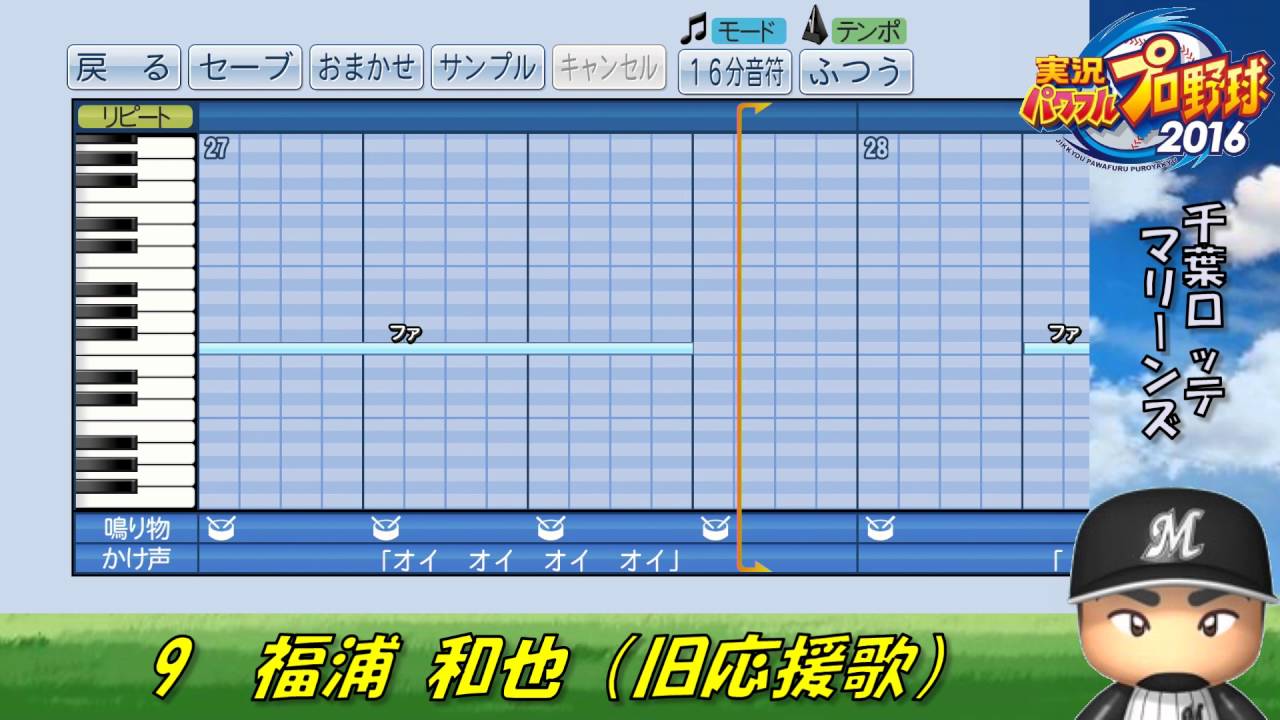Click the orange playhead position marker

pos(740,337)
